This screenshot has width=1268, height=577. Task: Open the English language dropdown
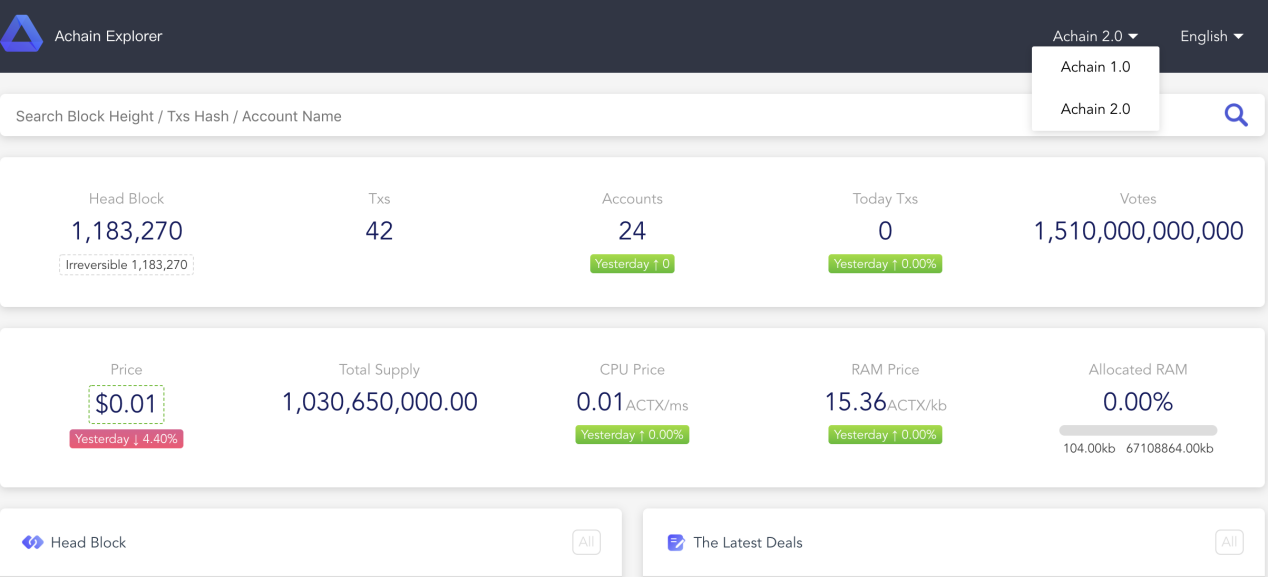(1211, 36)
